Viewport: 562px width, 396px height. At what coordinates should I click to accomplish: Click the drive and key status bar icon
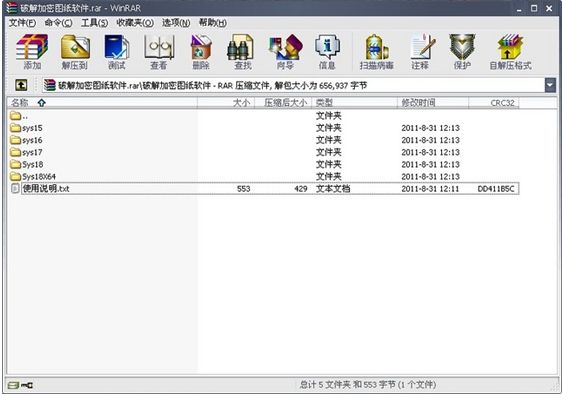(x=21, y=385)
